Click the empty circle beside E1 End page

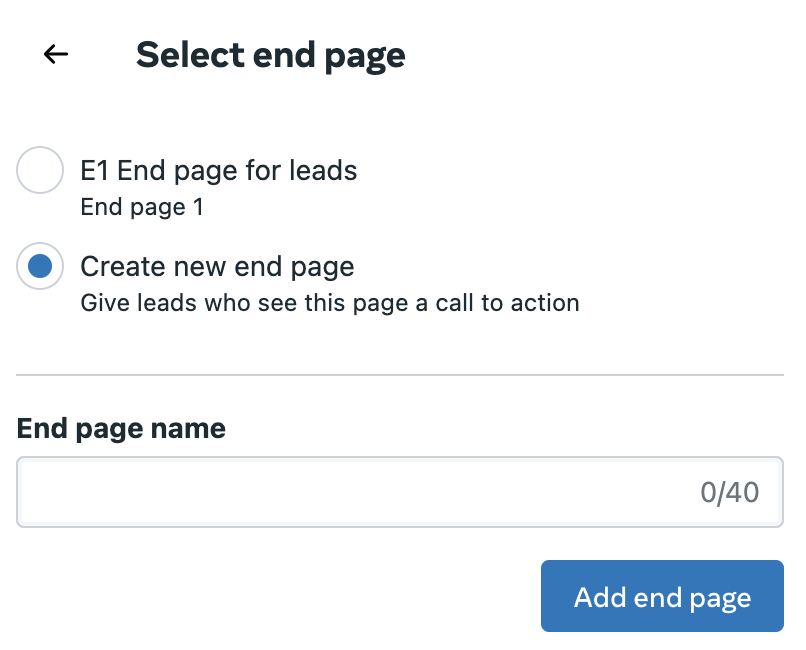[40, 170]
